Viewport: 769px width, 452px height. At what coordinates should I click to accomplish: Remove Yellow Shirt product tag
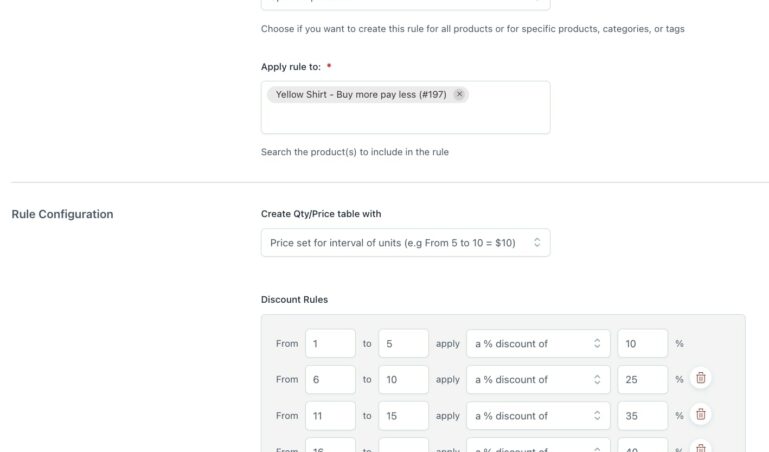[x=459, y=94]
